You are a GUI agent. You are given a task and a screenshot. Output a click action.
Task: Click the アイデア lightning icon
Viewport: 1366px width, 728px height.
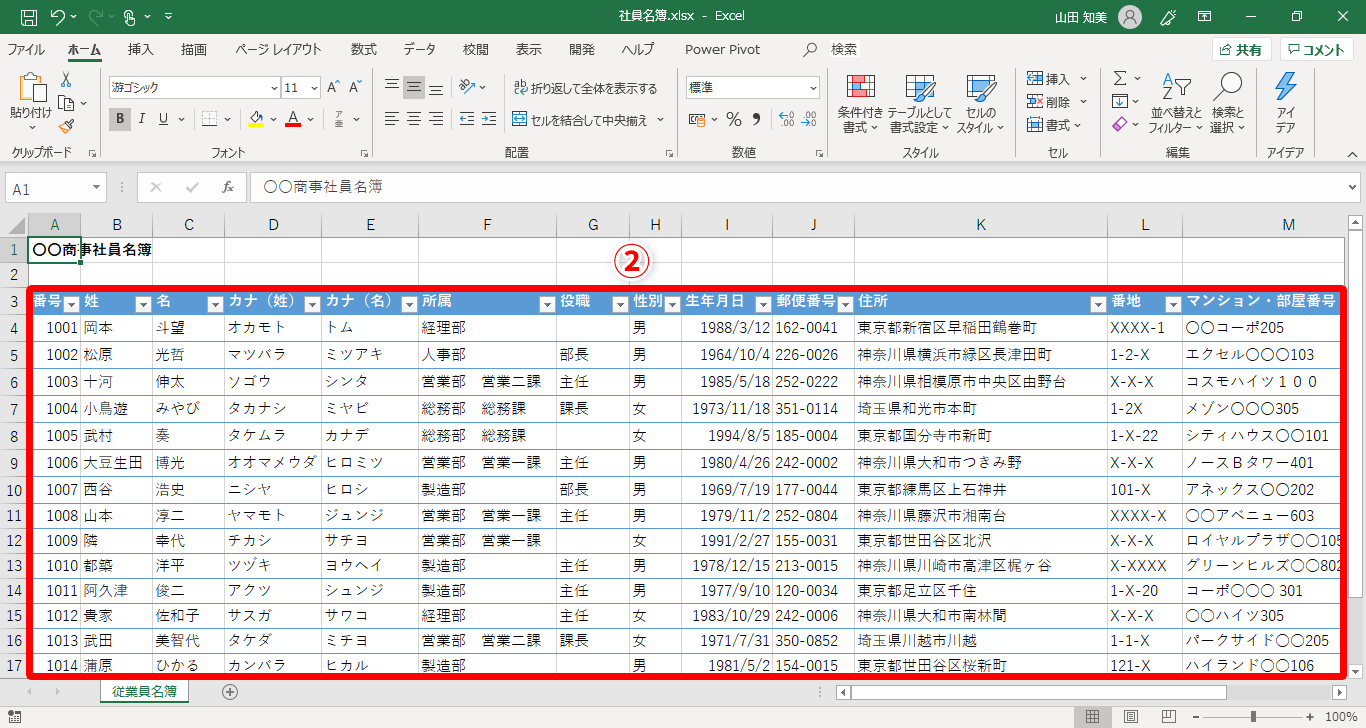point(1286,104)
